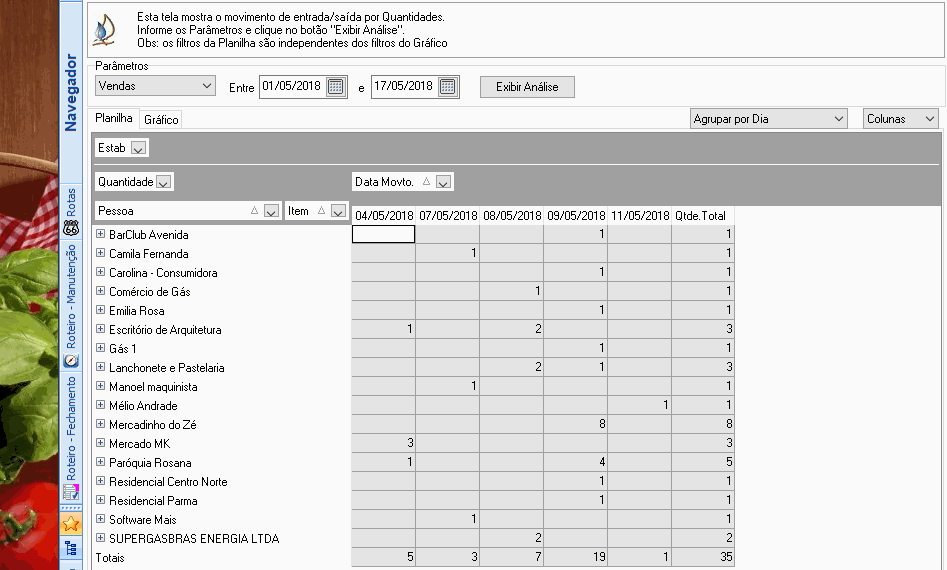Open the end date calendar picker
947x570 pixels.
coord(448,87)
